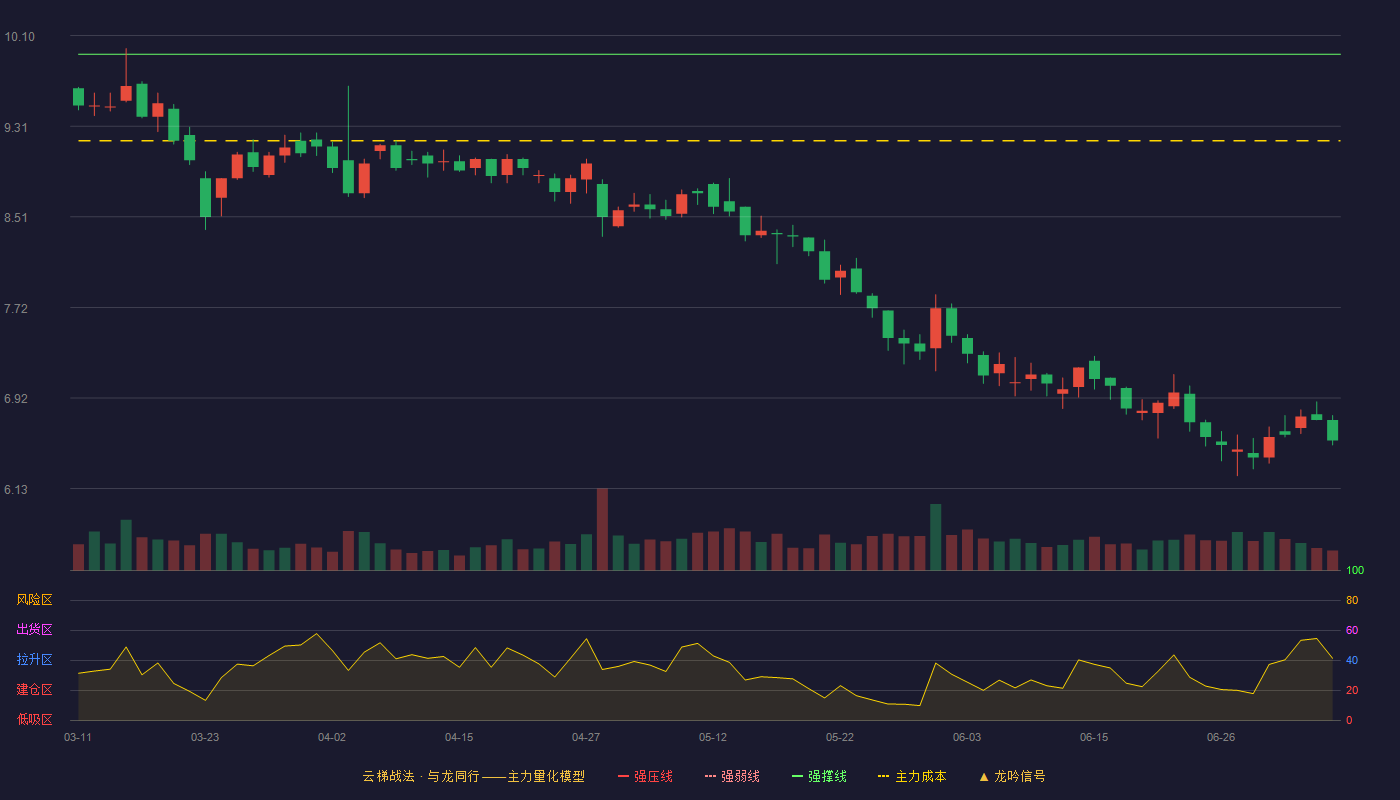
Task: Toggle the 强撑线 legend entry
Action: point(819,776)
